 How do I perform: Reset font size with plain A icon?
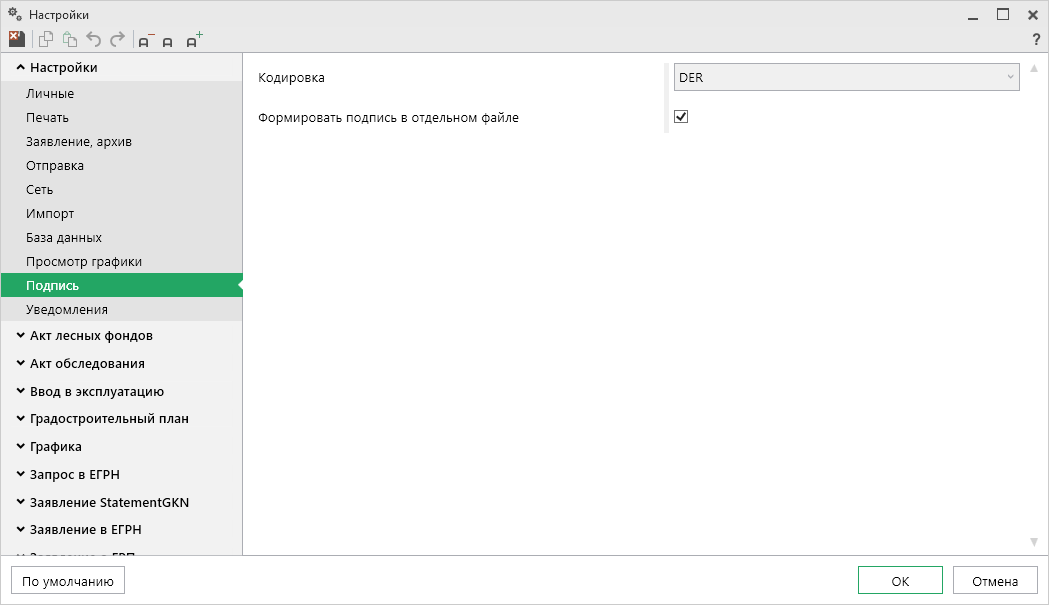(x=168, y=41)
